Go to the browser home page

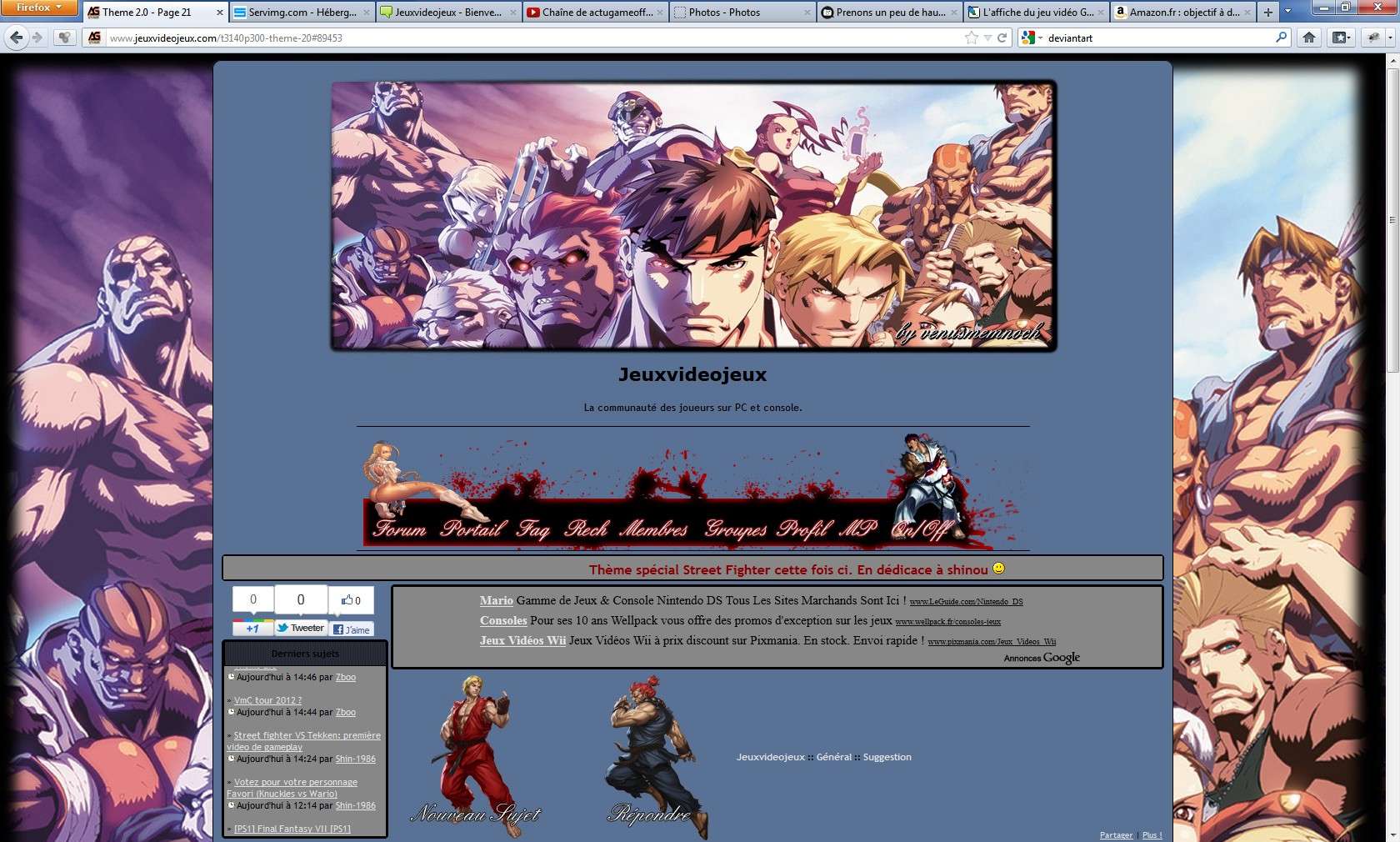1309,38
